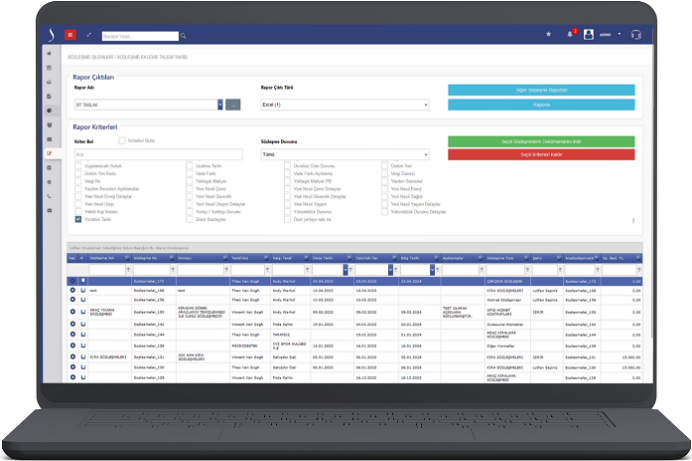The width and height of the screenshot is (692, 461).
Task: Click the red hamburger menu button
Action: pos(70,34)
